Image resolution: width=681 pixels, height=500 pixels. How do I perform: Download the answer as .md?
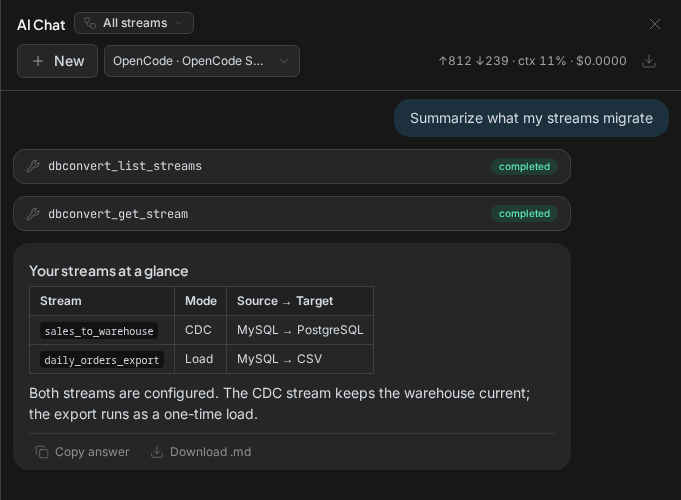(201, 452)
